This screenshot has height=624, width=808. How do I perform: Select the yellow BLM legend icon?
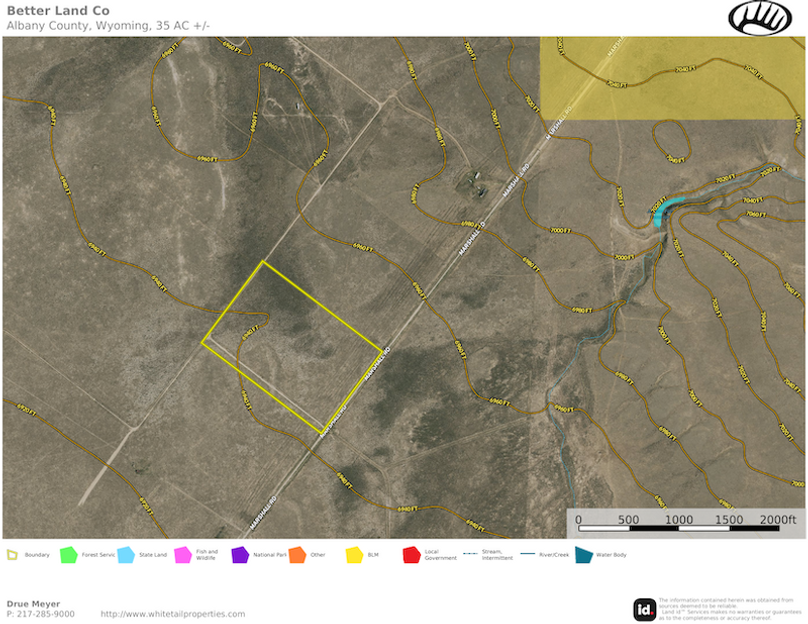(x=354, y=555)
